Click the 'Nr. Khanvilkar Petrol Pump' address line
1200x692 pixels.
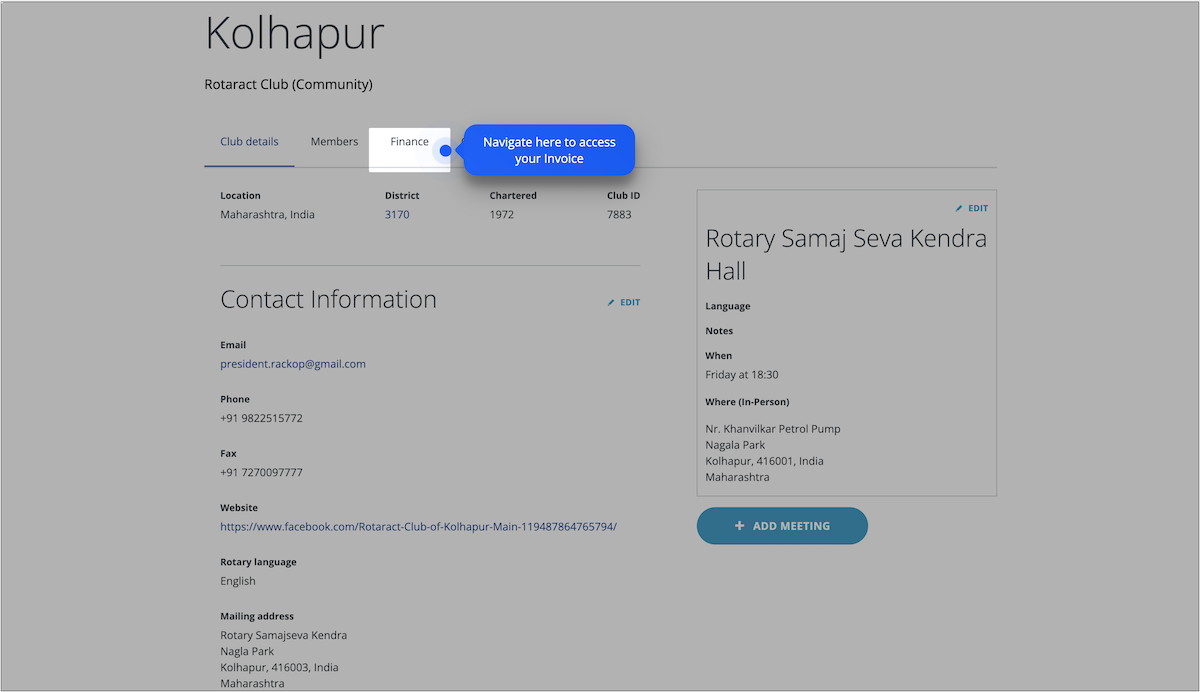click(772, 429)
